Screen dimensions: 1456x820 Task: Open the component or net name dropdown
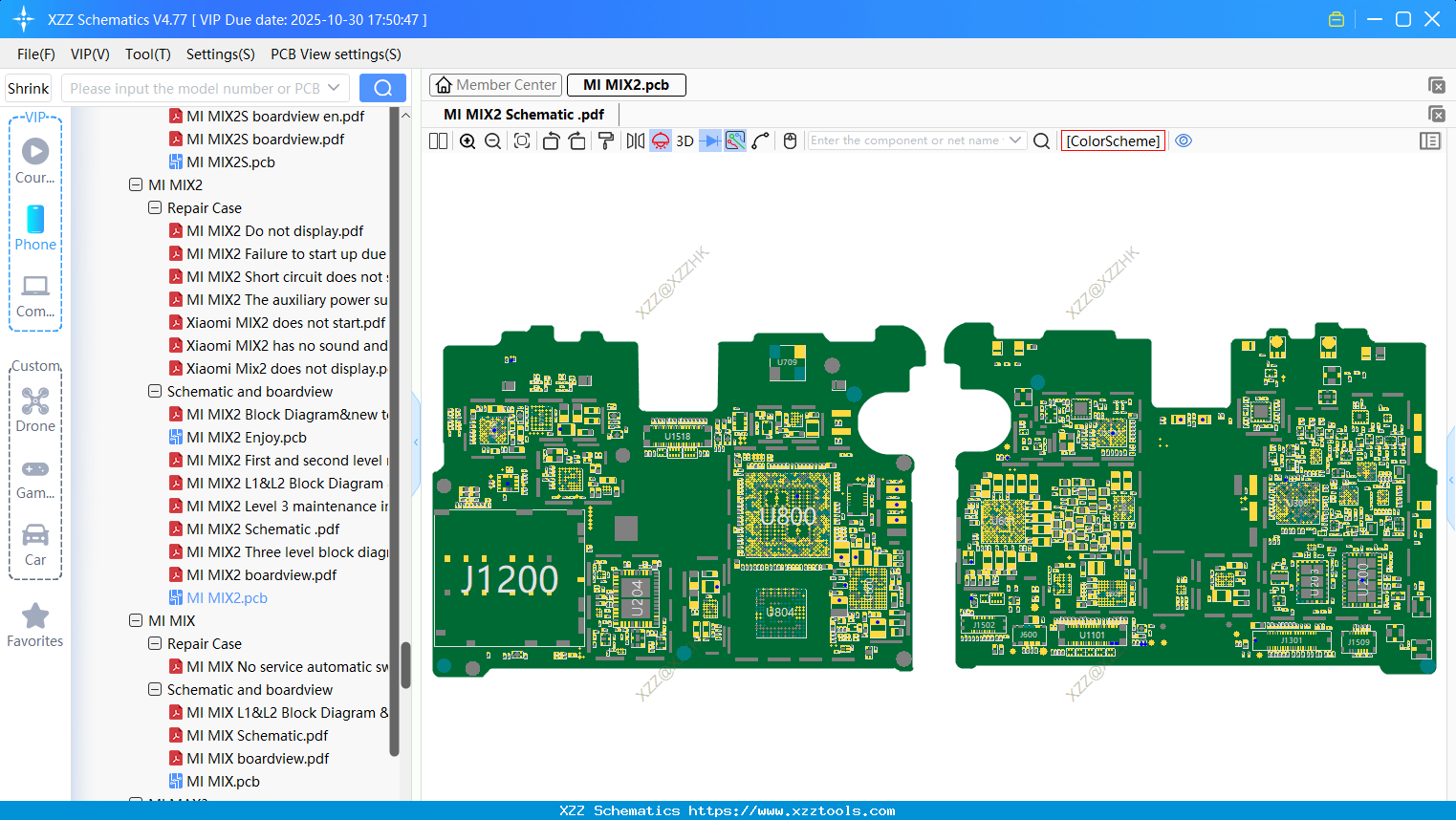tap(1015, 140)
